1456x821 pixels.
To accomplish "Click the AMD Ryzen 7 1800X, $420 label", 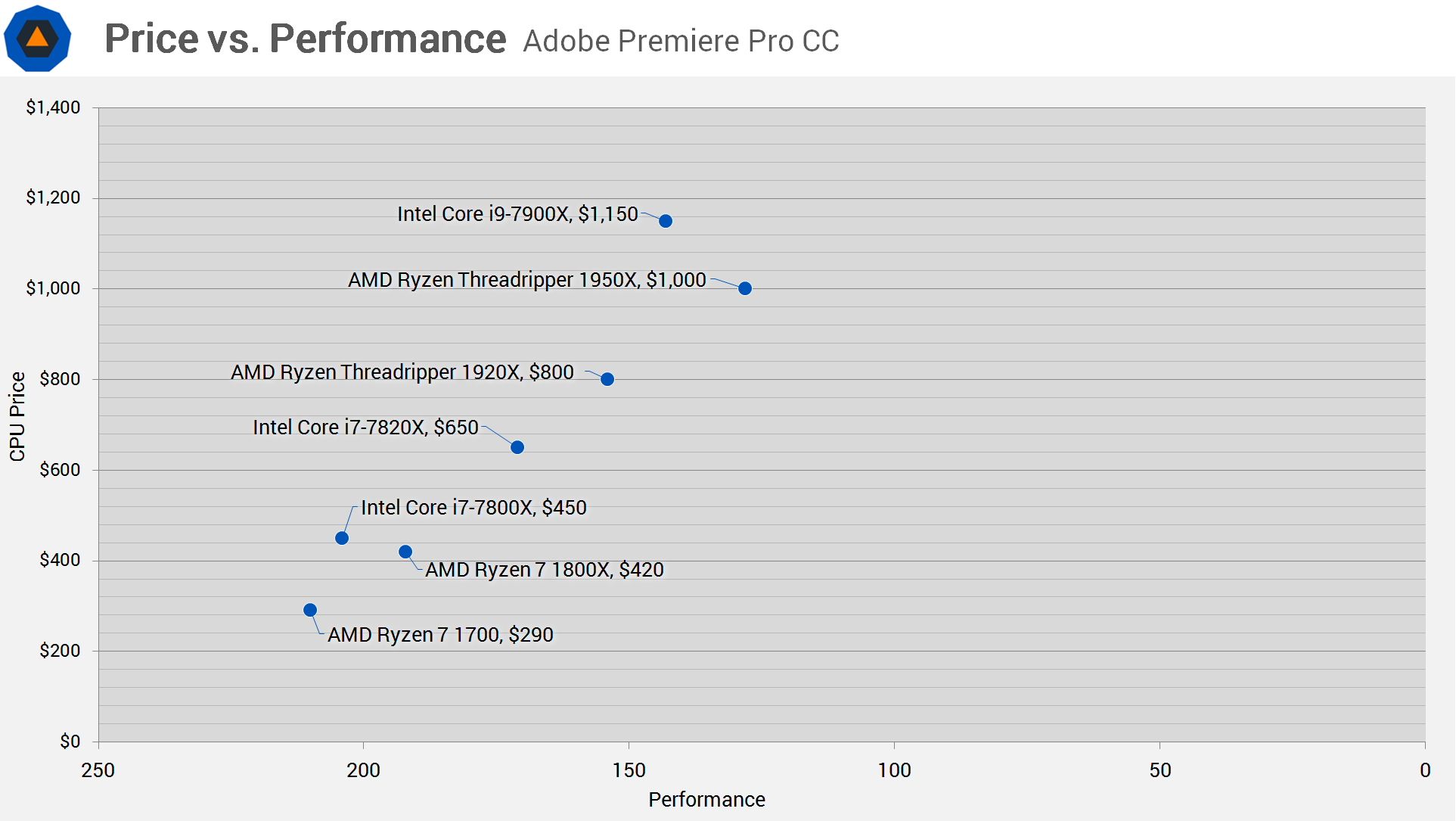I will coord(544,570).
